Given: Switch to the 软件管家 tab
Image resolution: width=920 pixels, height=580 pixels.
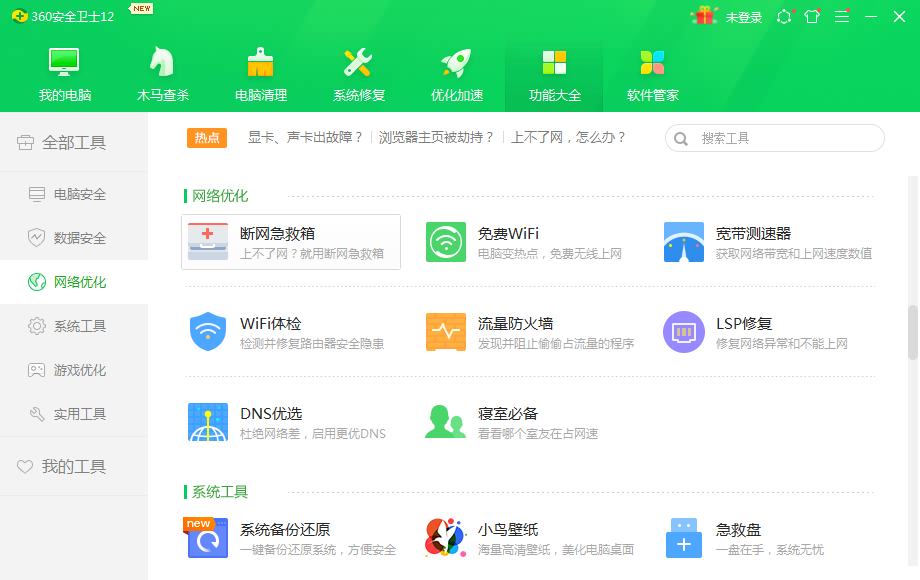Looking at the screenshot, I should coord(652,72).
